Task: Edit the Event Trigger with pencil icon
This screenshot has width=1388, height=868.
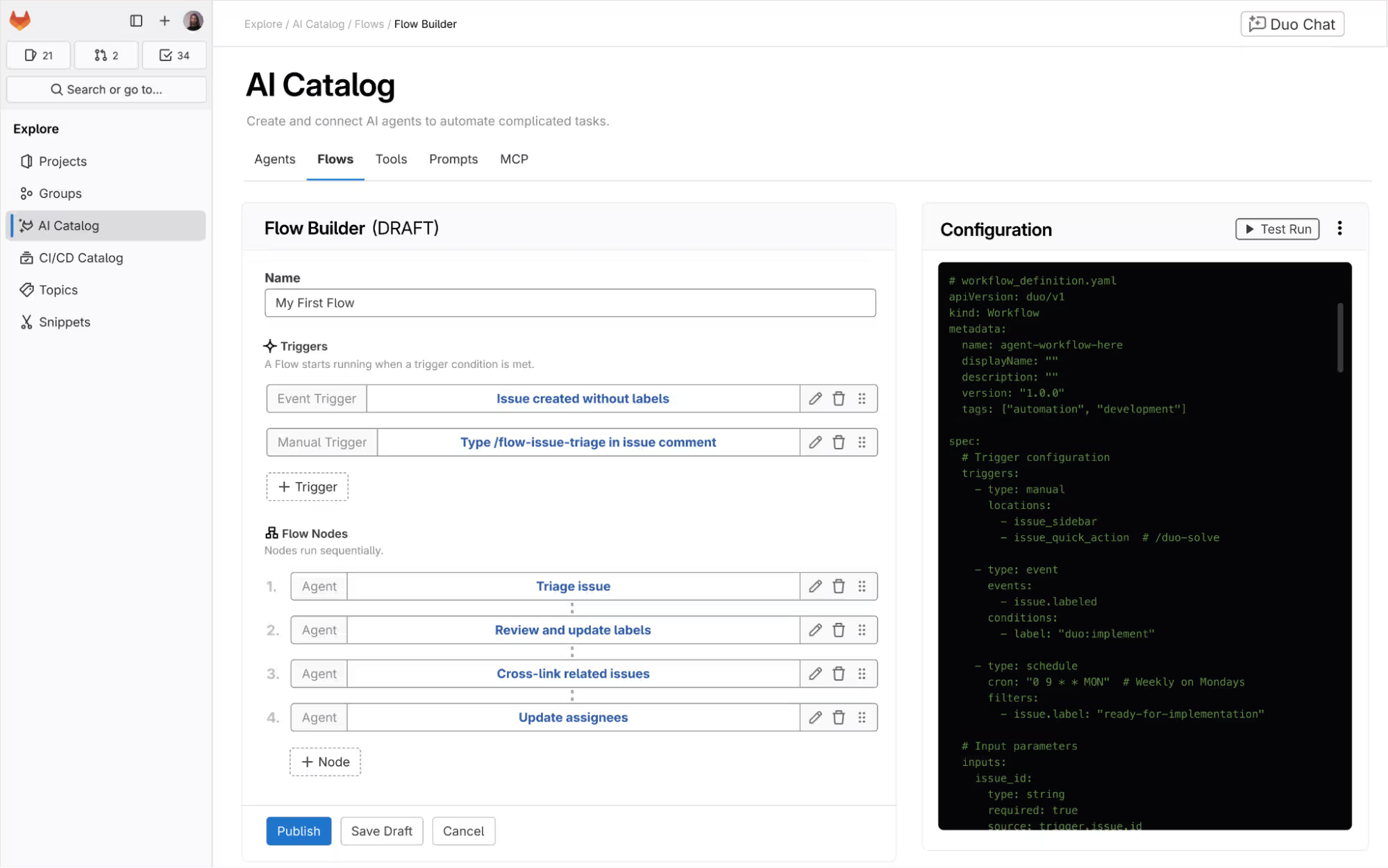Action: (815, 399)
